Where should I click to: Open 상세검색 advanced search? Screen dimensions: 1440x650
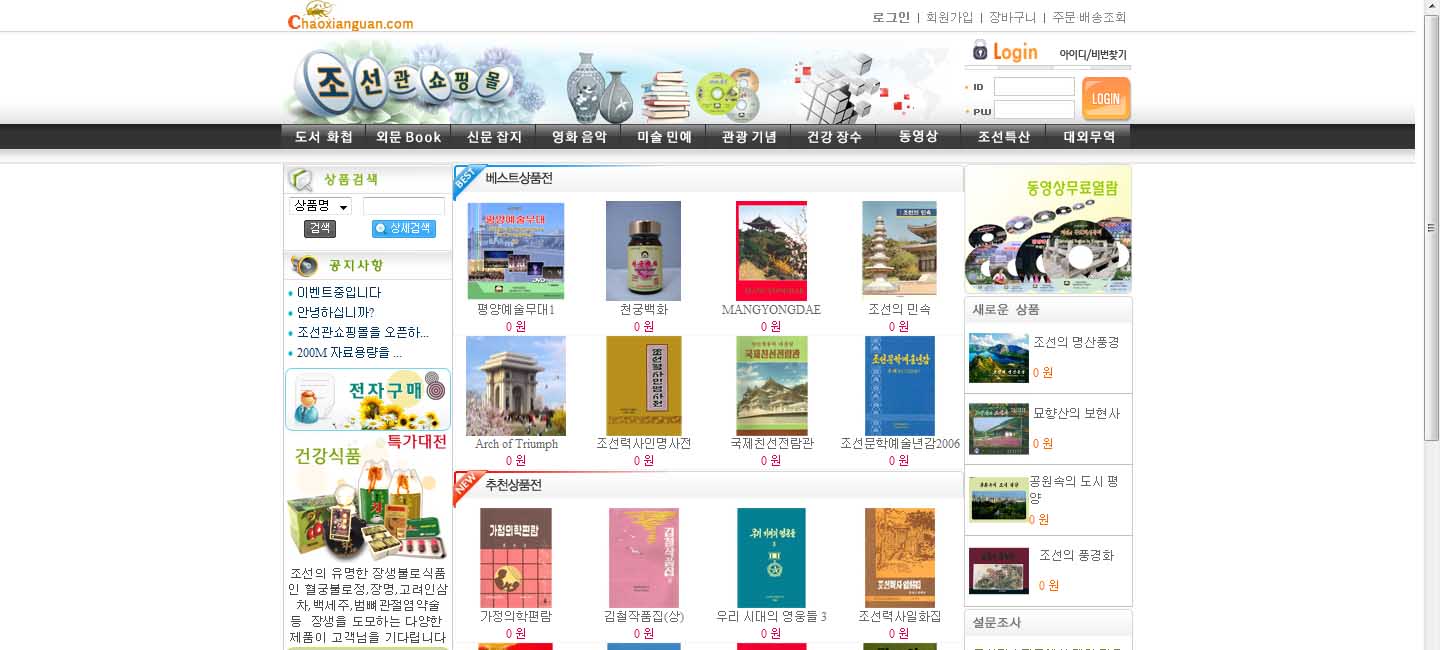(x=403, y=228)
